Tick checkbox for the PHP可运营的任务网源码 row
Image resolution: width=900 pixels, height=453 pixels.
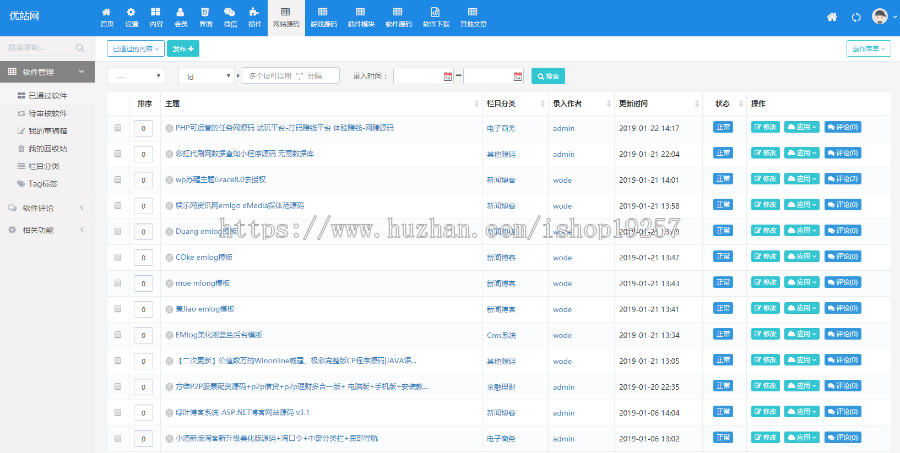click(118, 128)
